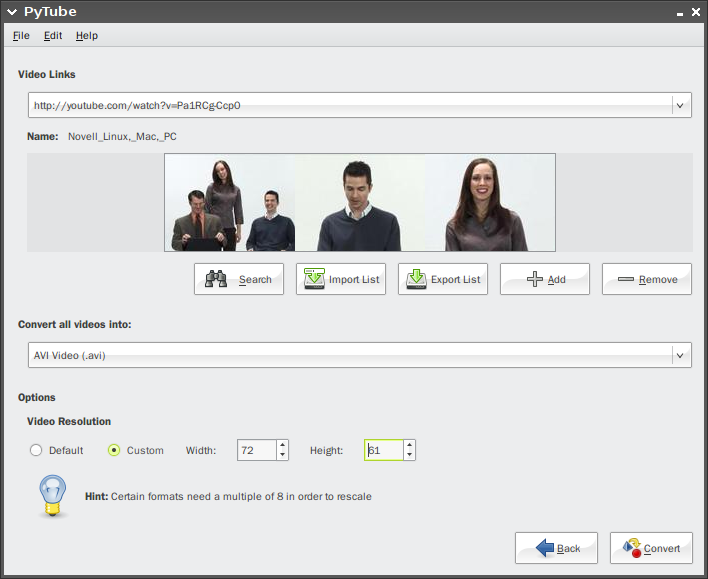Expand the output format dropdown arrow
This screenshot has height=579, width=708.
point(680,356)
